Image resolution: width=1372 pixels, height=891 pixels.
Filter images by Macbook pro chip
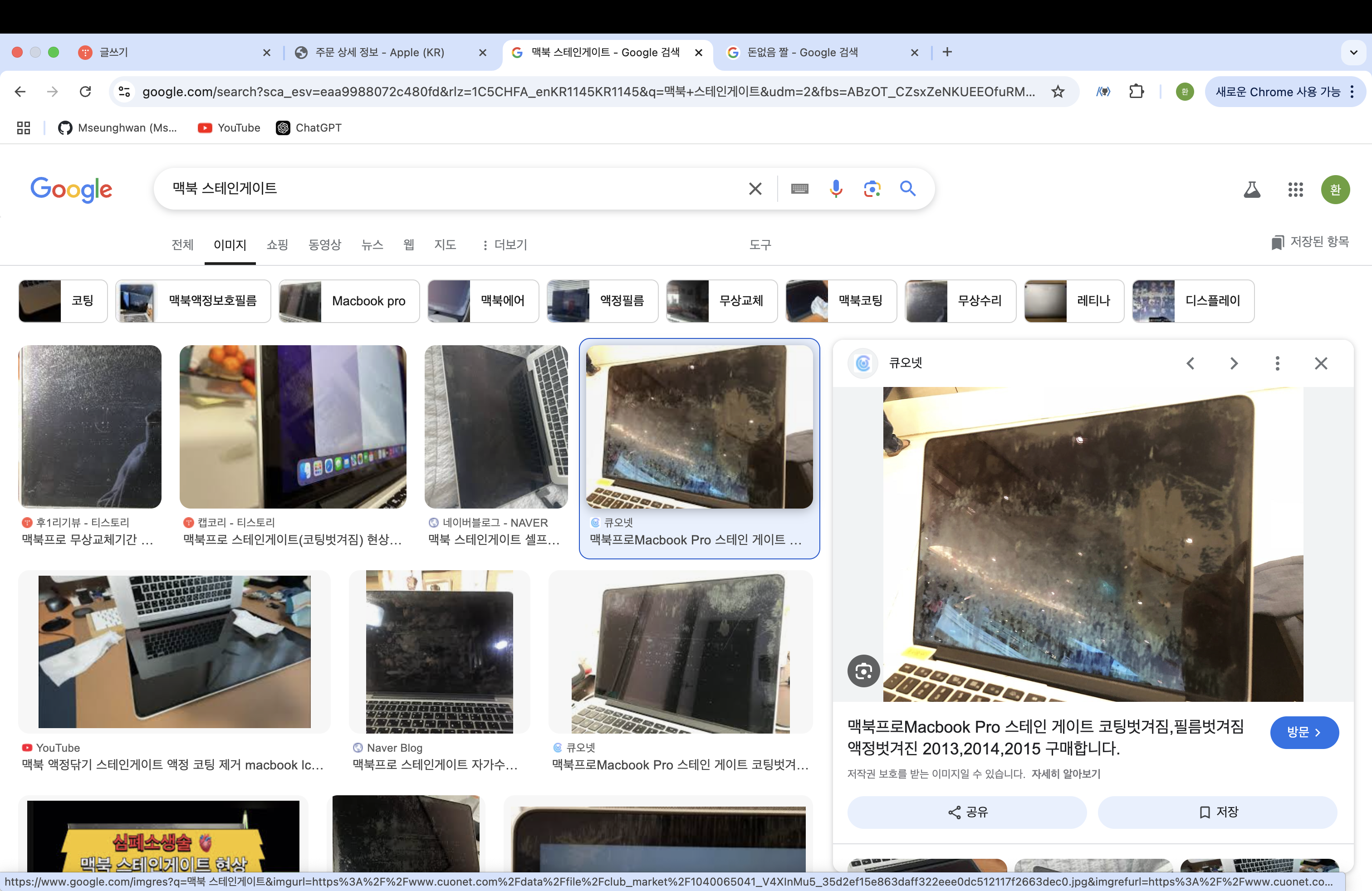click(x=349, y=301)
